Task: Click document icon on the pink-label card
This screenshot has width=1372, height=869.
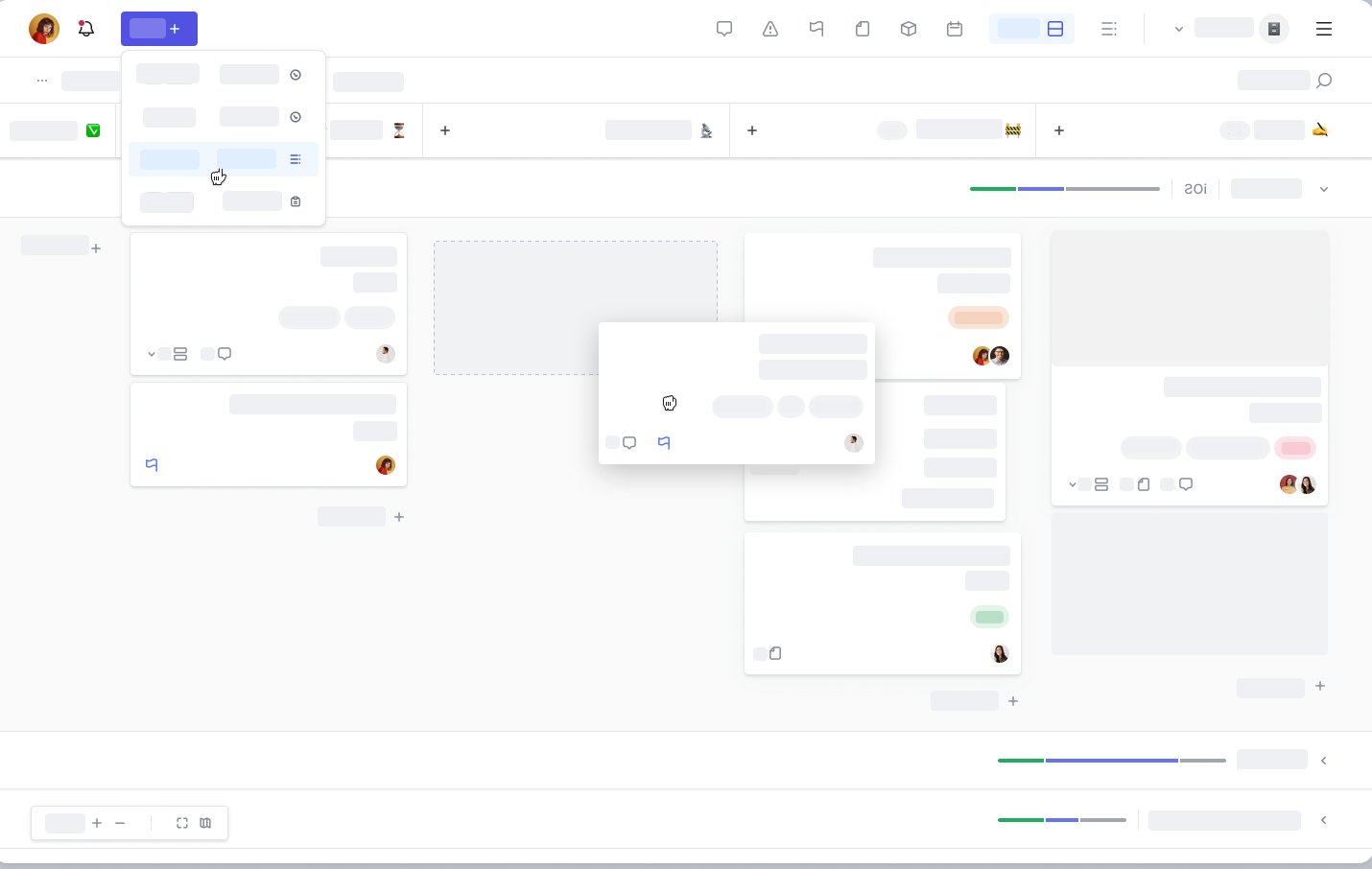Action: (x=1144, y=484)
